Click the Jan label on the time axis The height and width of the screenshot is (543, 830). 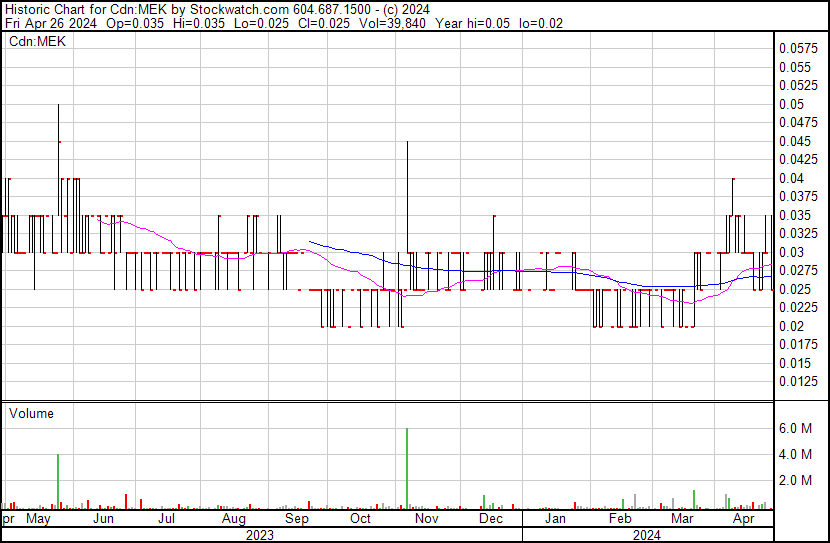(x=555, y=519)
